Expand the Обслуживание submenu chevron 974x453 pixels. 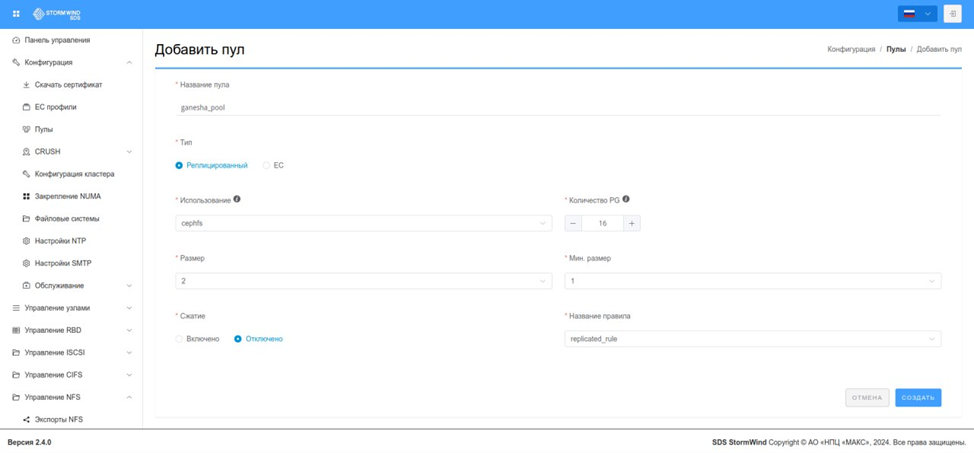pos(129,286)
